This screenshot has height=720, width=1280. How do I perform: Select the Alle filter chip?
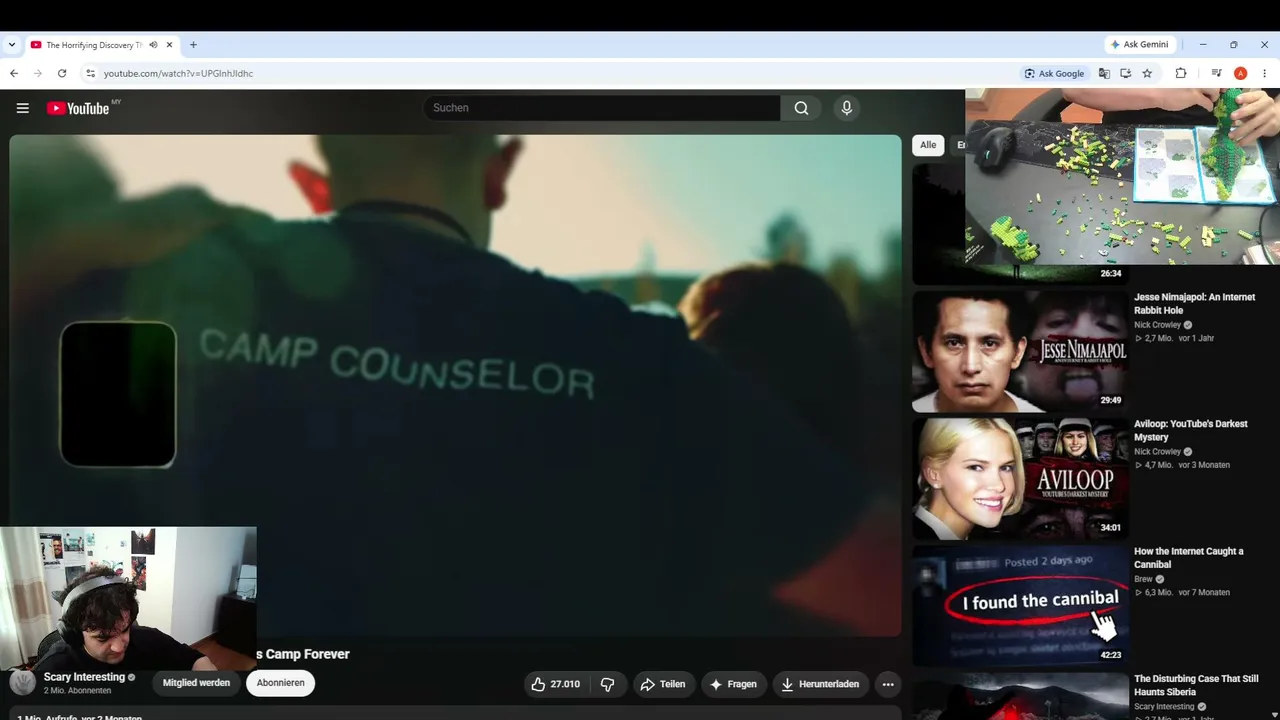pos(928,145)
